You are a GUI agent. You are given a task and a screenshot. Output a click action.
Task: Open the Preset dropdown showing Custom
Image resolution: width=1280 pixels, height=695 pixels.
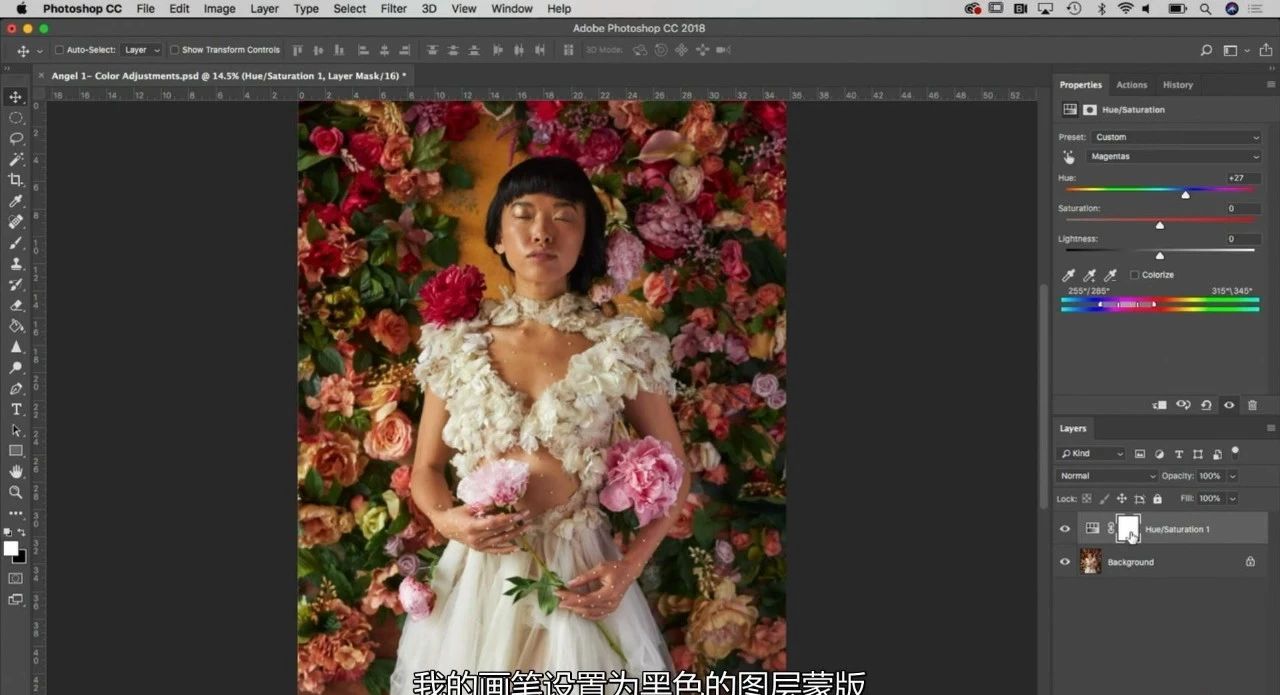coord(1176,137)
